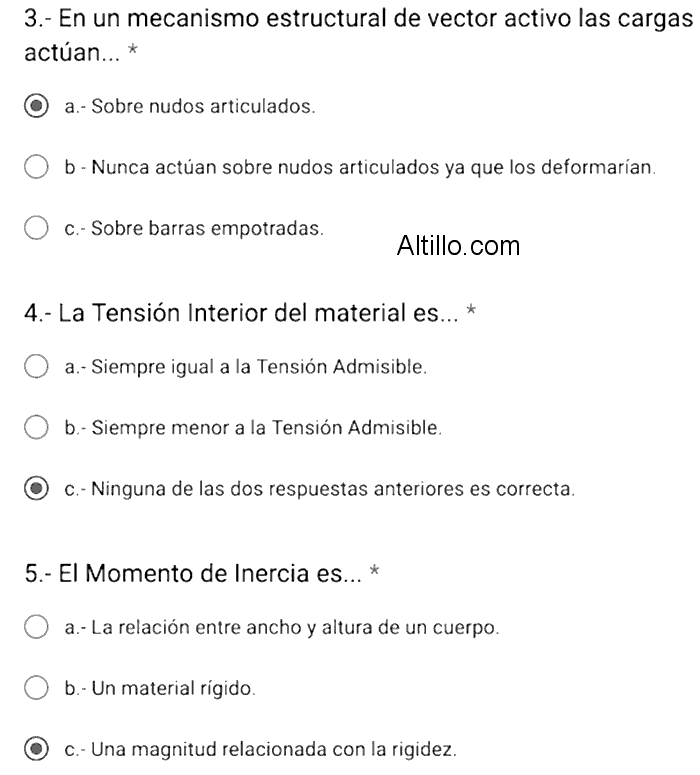
Task: Select radio circle 'La relación entre ancho y altura'
Action: pyautogui.click(x=36, y=628)
